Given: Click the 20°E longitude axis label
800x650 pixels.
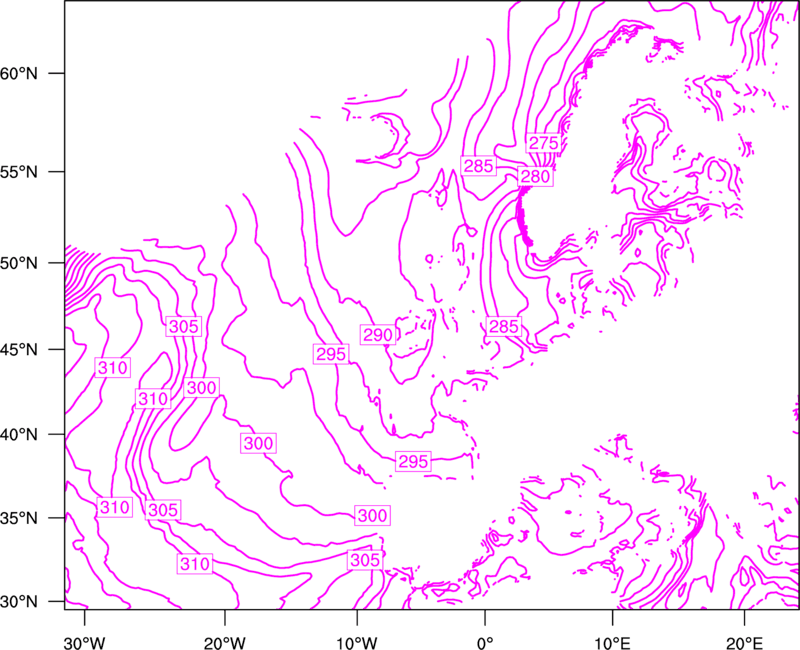Looking at the screenshot, I should coord(744,643).
